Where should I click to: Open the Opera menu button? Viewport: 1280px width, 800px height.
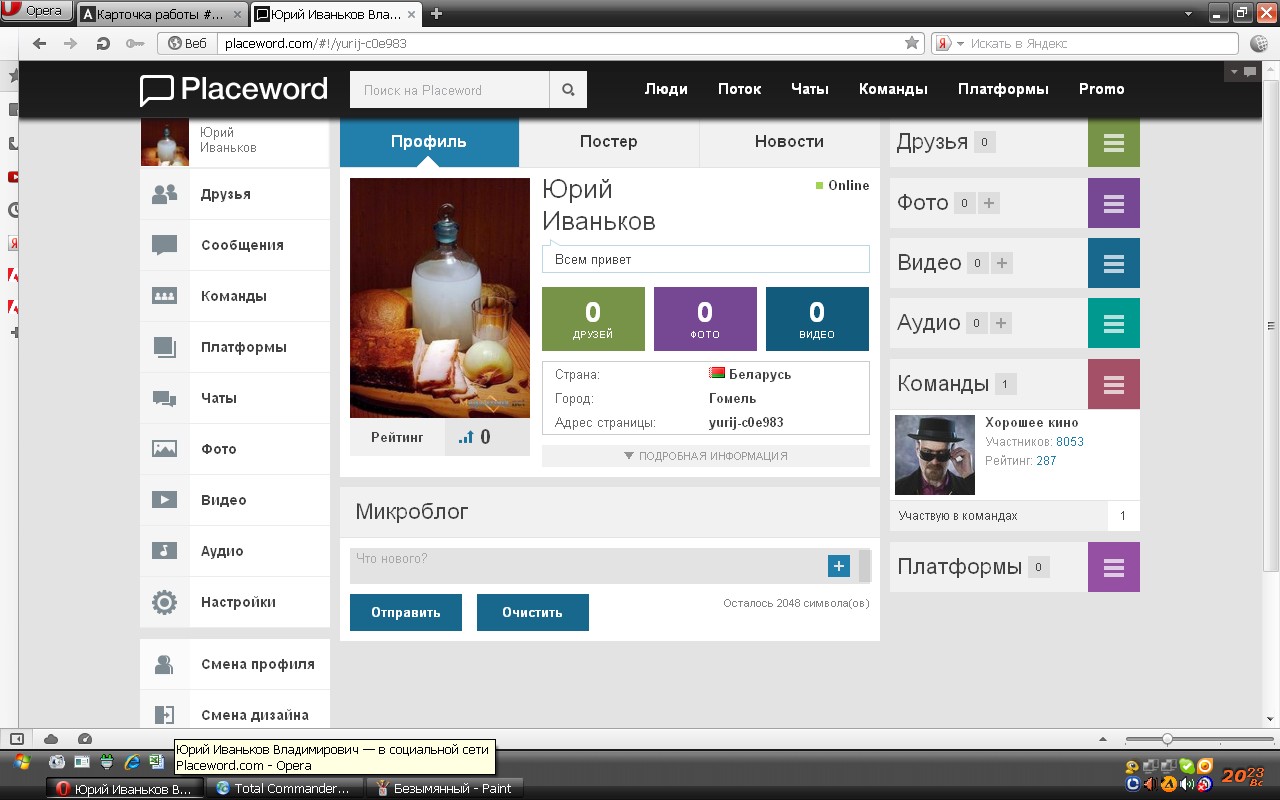coord(37,12)
